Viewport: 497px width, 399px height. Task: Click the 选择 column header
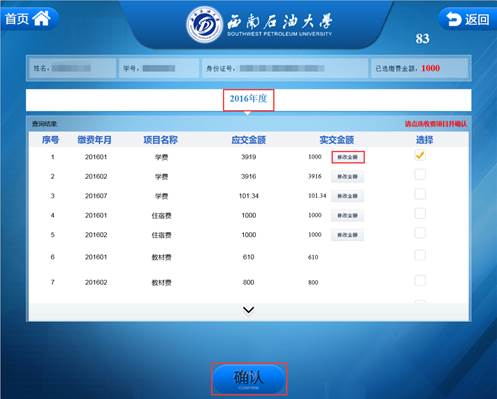click(x=424, y=140)
